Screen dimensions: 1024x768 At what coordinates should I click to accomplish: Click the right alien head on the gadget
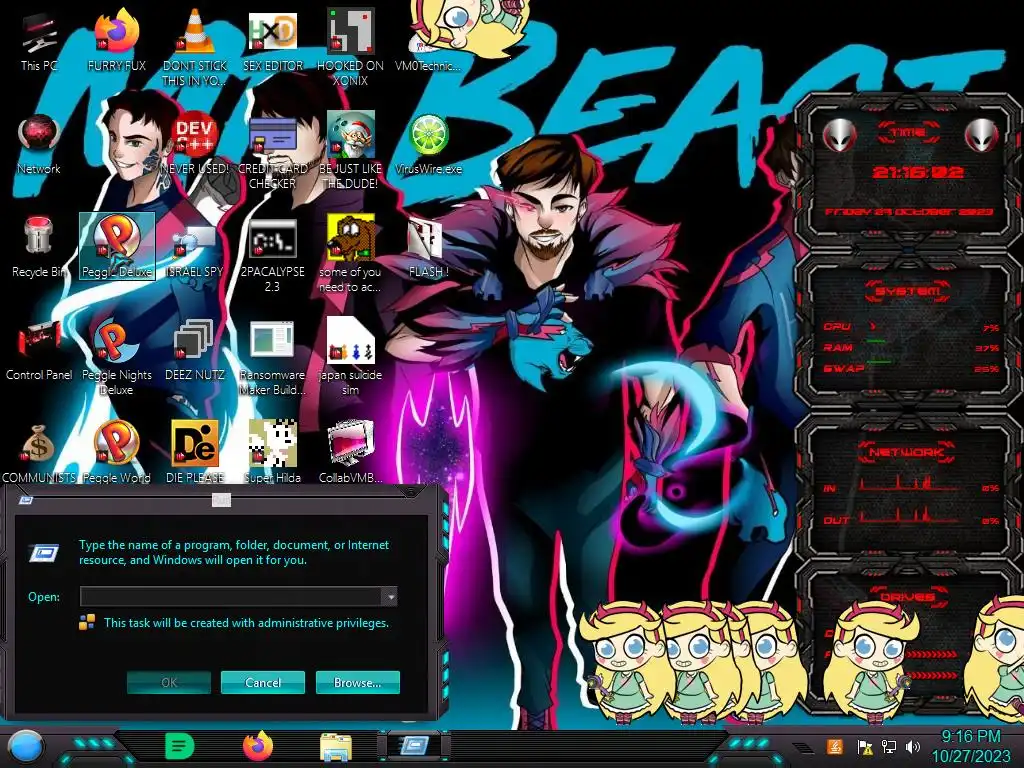click(x=981, y=135)
